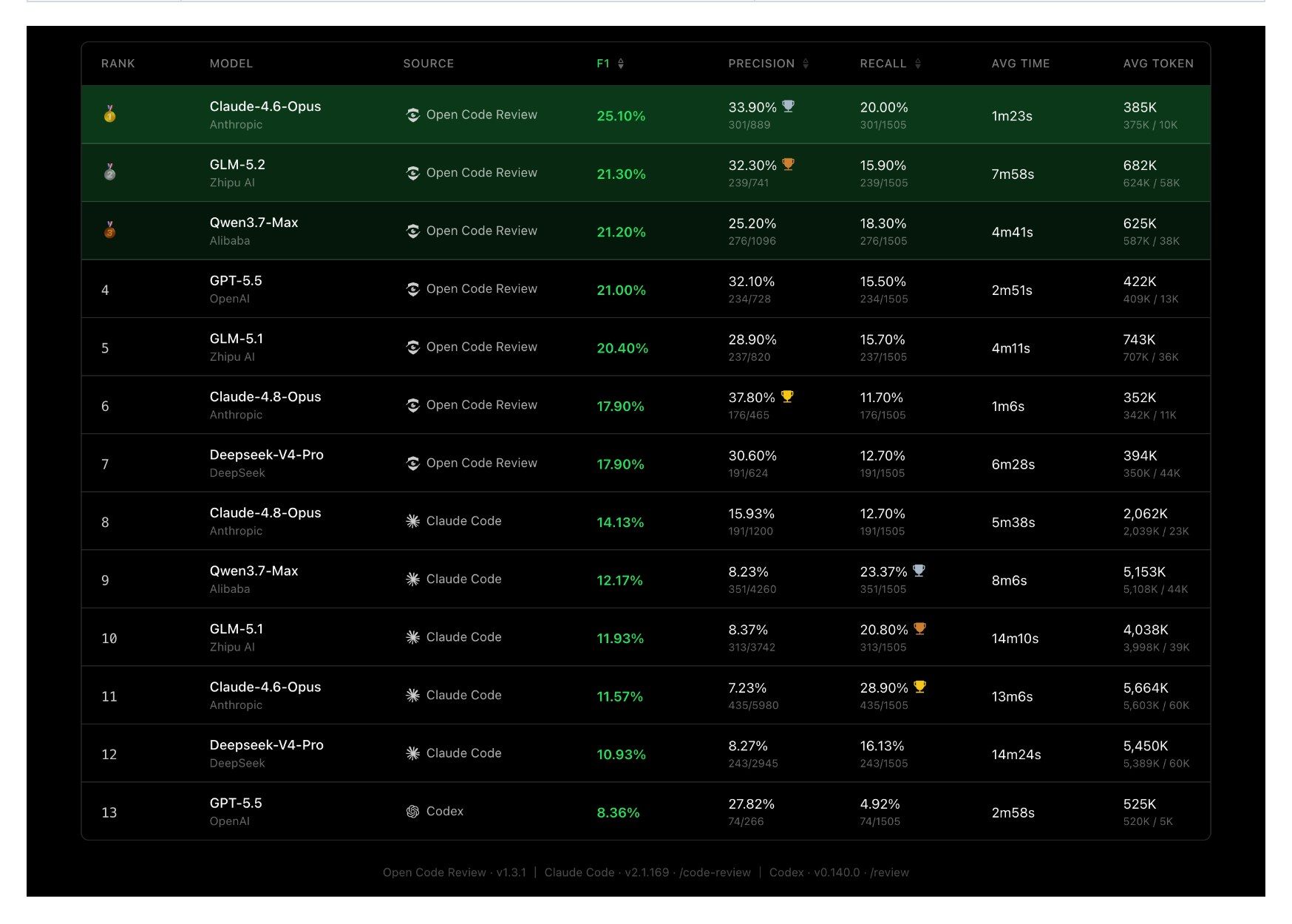This screenshot has height=924, width=1292.
Task: Click the 16.13% recall value
Action: click(882, 746)
